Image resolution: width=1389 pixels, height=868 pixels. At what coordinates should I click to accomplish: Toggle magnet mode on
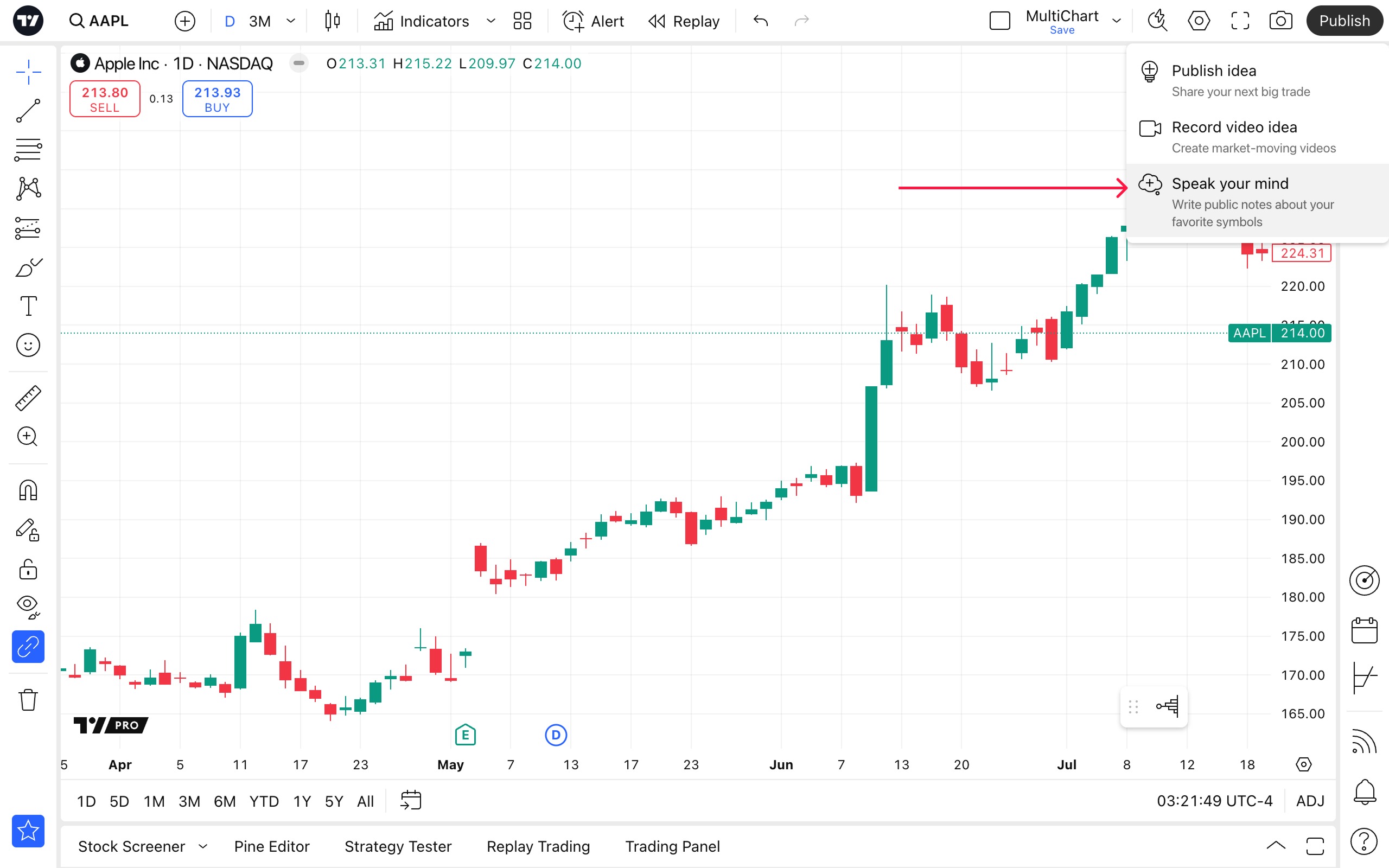[28, 490]
